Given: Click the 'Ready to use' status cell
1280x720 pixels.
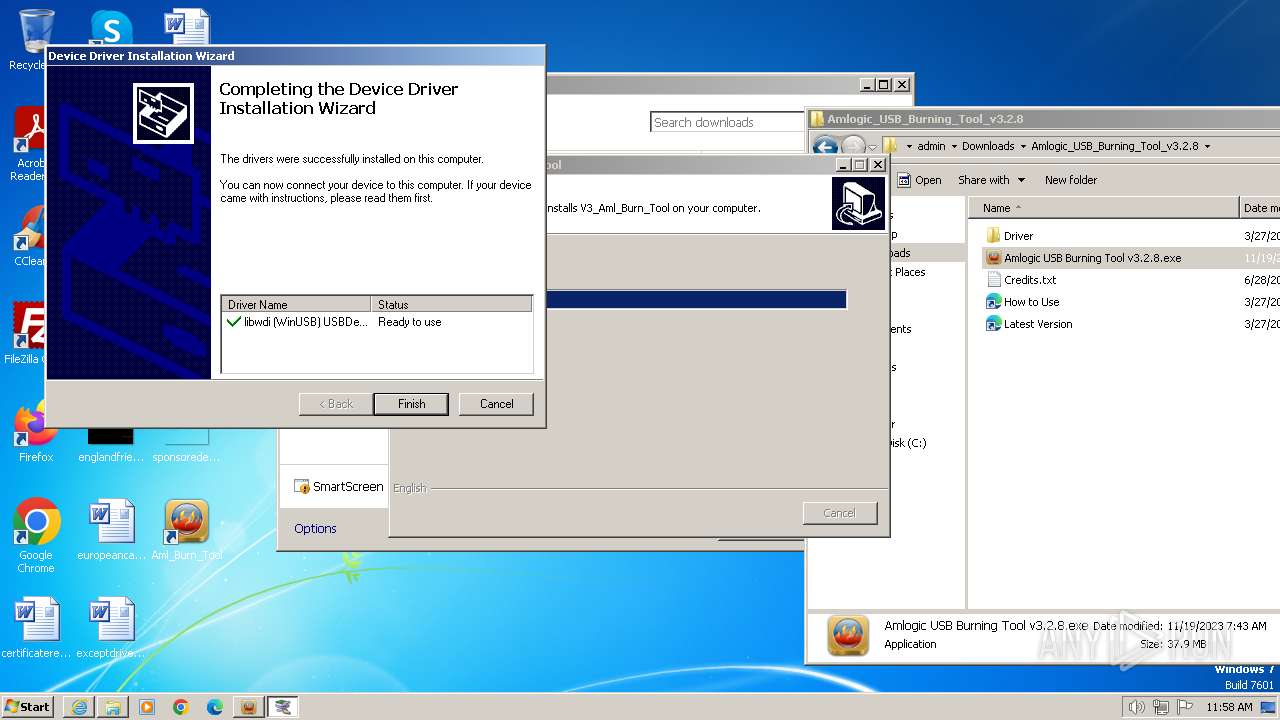Looking at the screenshot, I should pos(409,322).
